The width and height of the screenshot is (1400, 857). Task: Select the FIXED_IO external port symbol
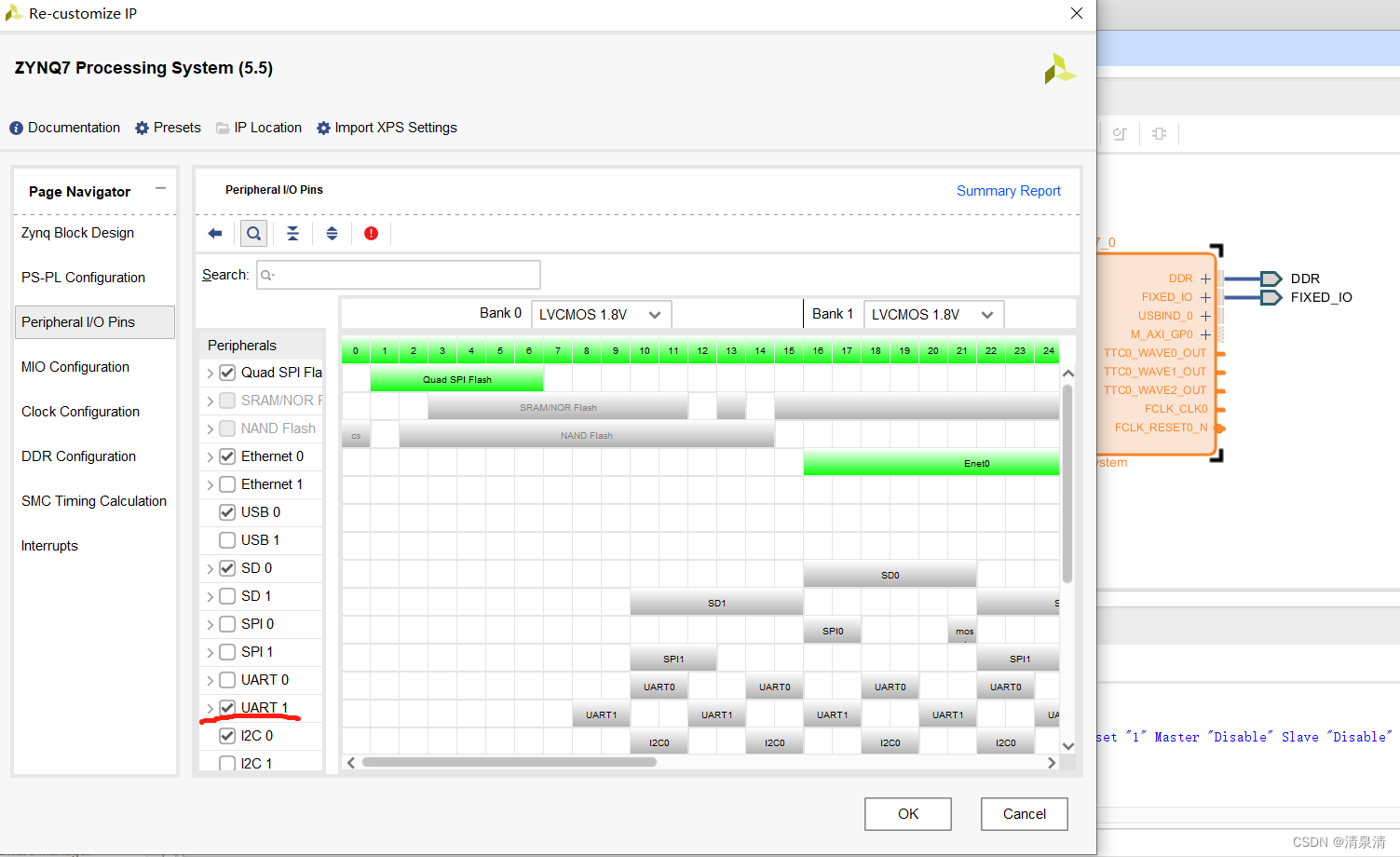pos(1271,297)
